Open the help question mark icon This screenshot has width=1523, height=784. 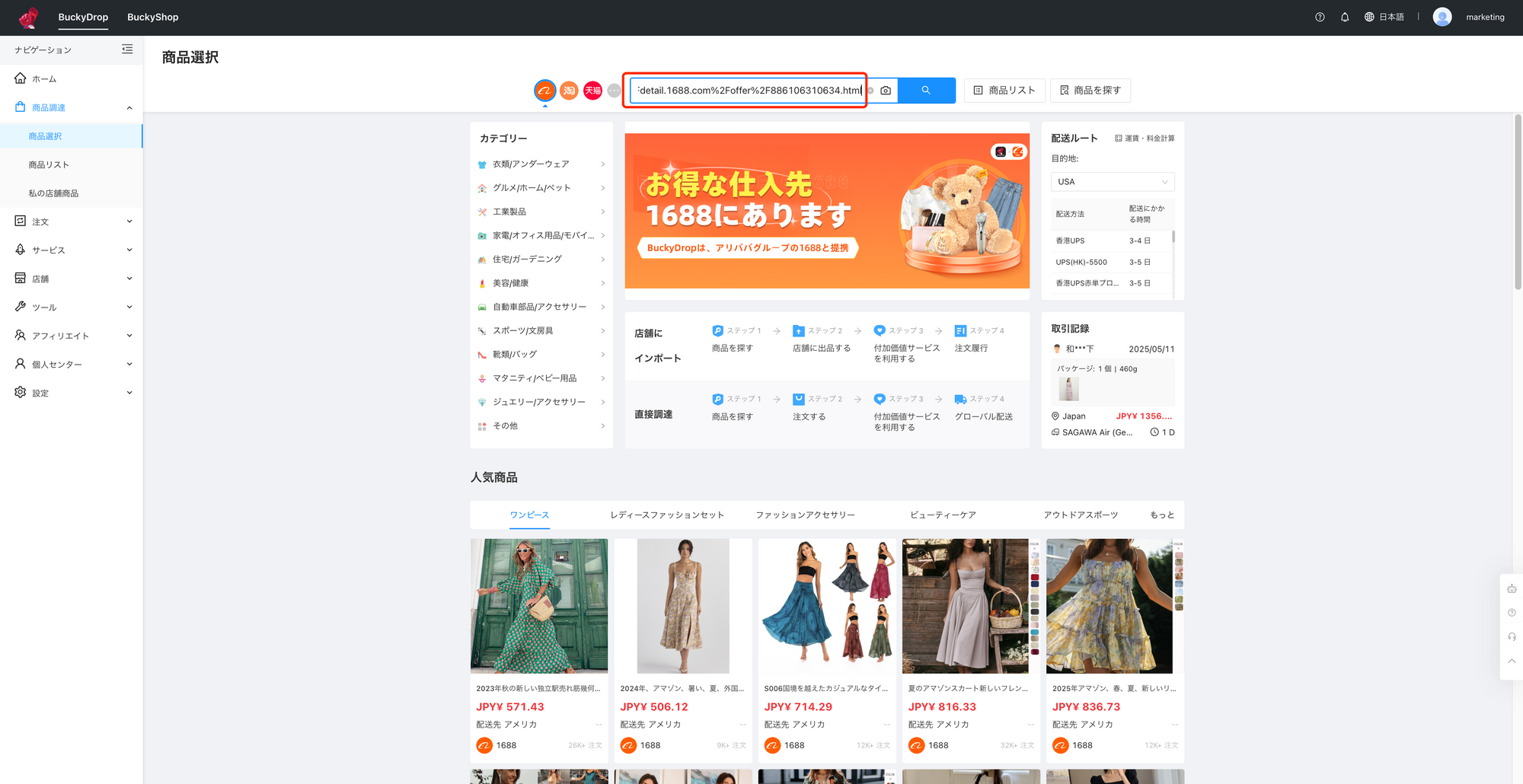pos(1320,17)
